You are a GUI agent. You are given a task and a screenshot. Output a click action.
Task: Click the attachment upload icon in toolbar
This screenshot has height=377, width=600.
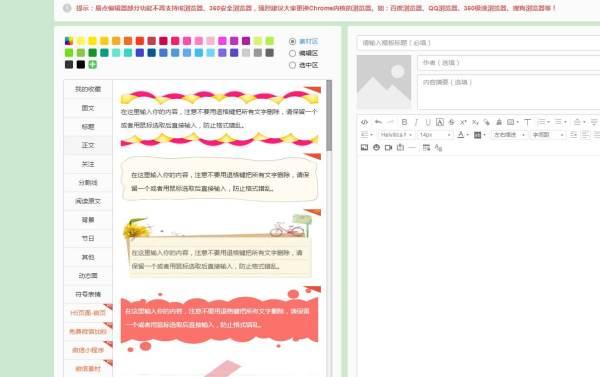pos(400,147)
